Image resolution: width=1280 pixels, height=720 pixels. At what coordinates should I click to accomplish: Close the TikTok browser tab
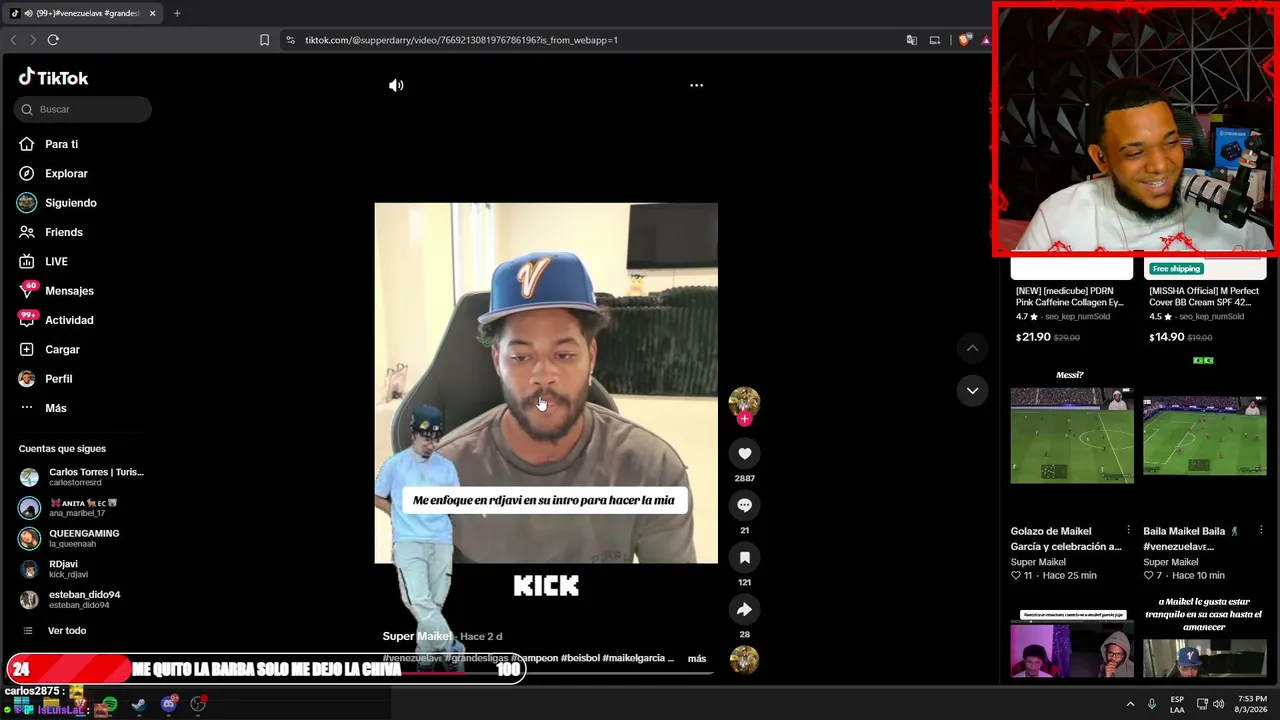152,13
